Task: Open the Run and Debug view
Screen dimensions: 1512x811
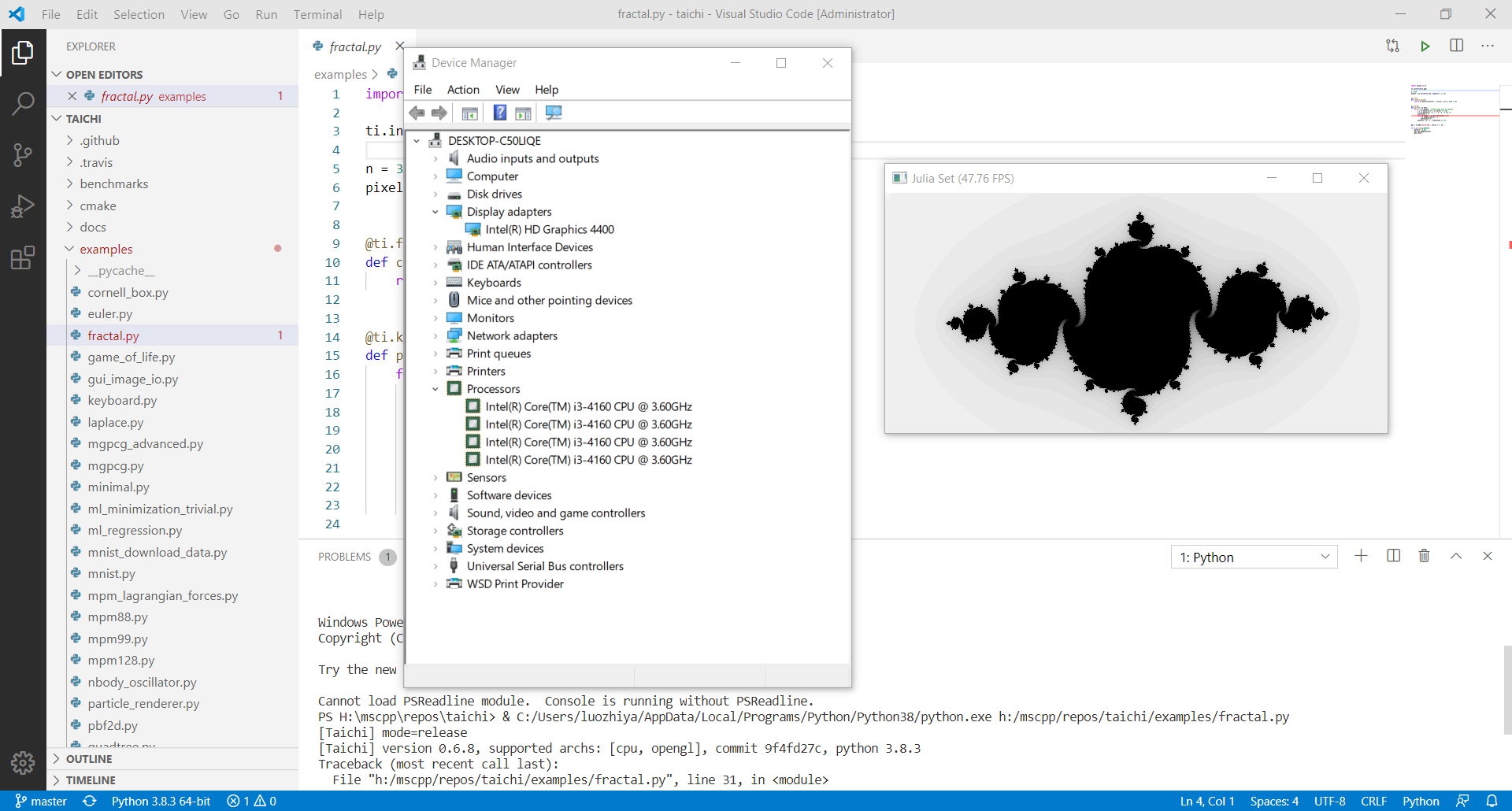Action: pyautogui.click(x=23, y=206)
